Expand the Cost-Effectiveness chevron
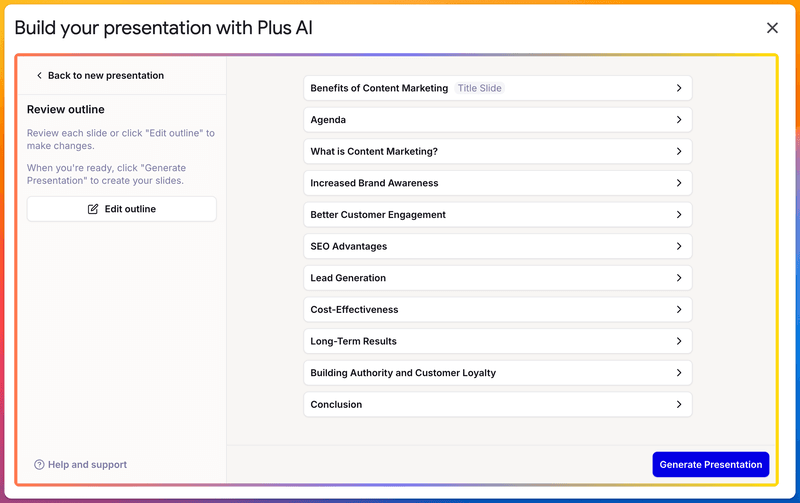 click(x=679, y=310)
